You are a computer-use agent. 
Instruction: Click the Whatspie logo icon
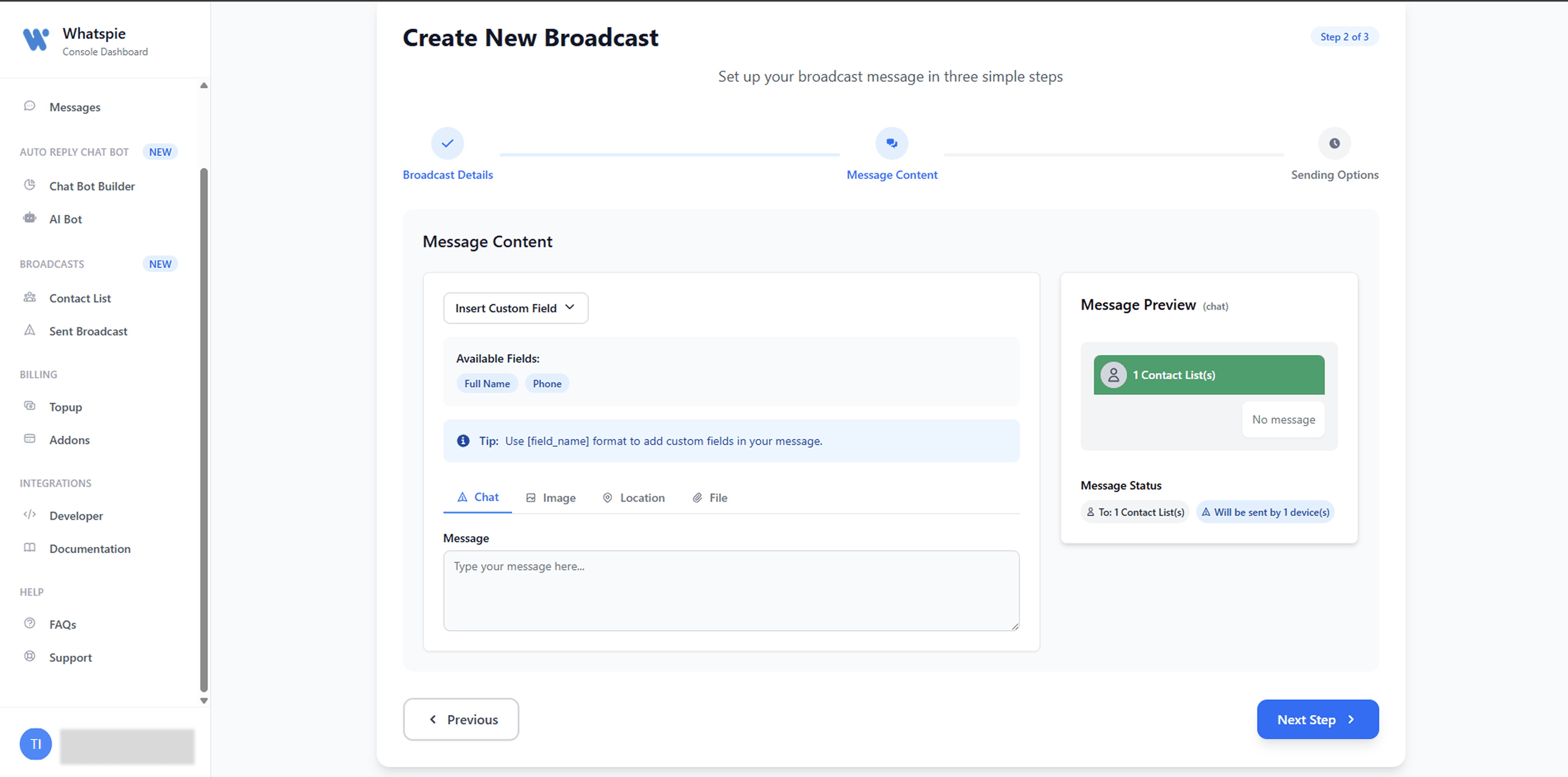click(x=36, y=40)
